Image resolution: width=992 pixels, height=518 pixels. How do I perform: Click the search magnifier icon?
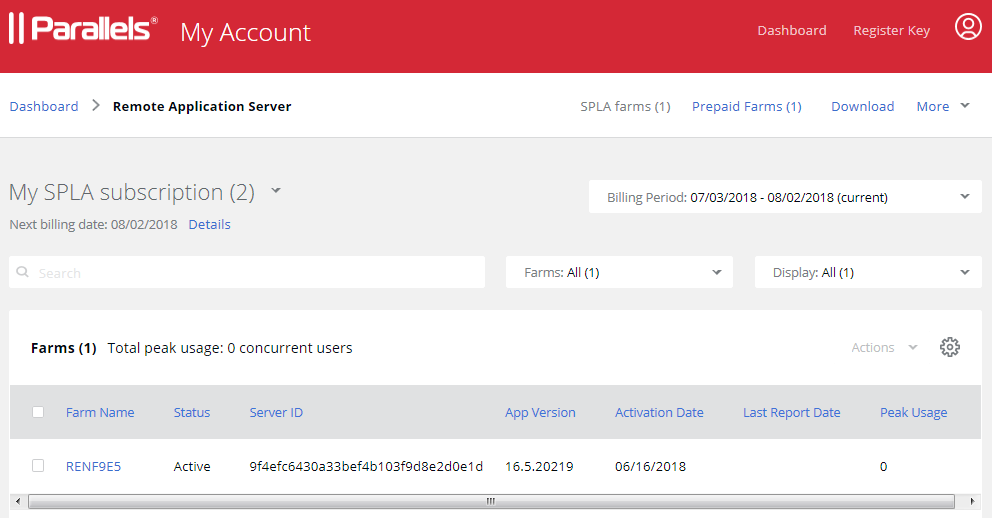tap(23, 272)
